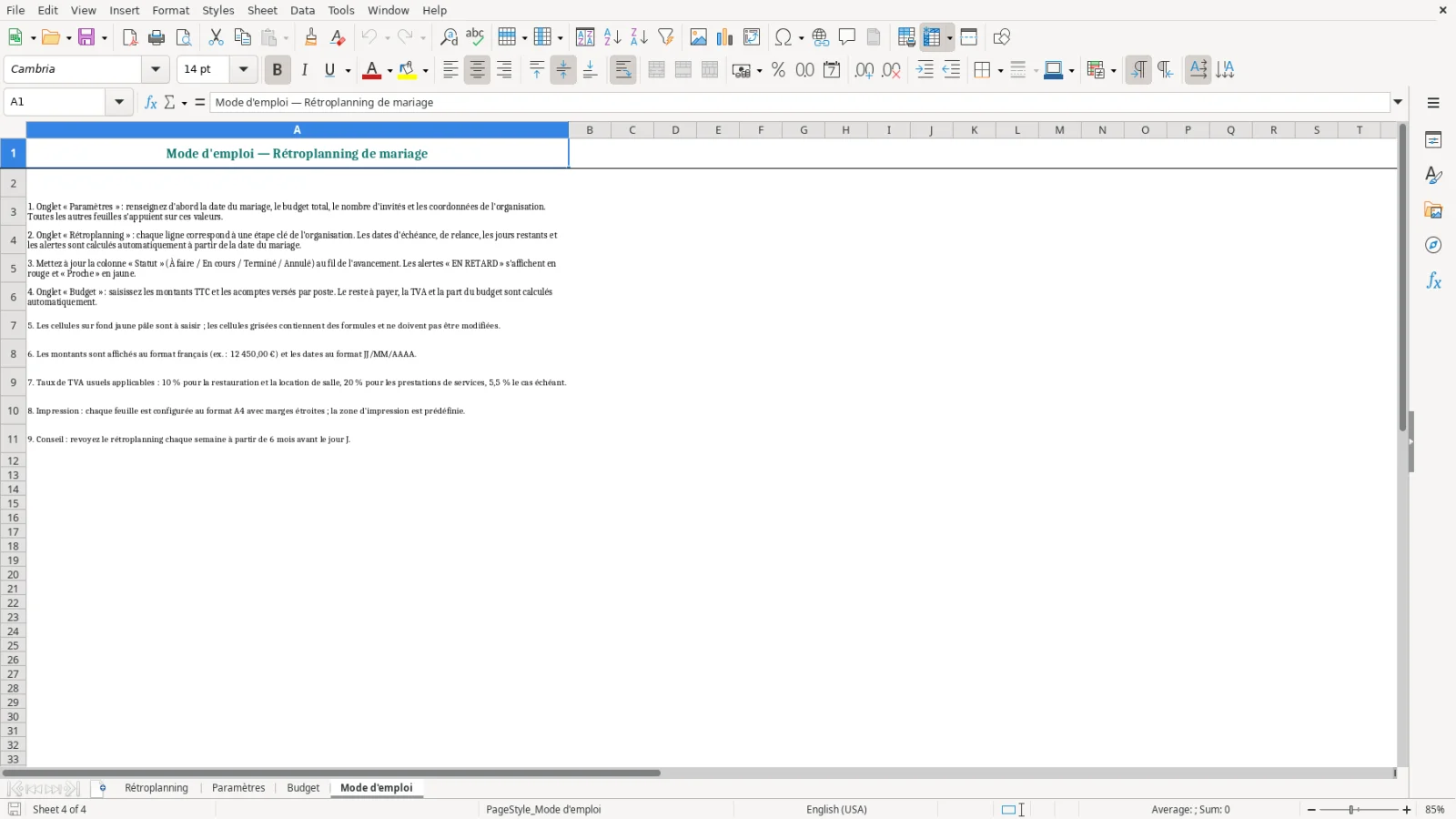Open Find and Replace icon
The image size is (1456, 819).
pos(449,37)
